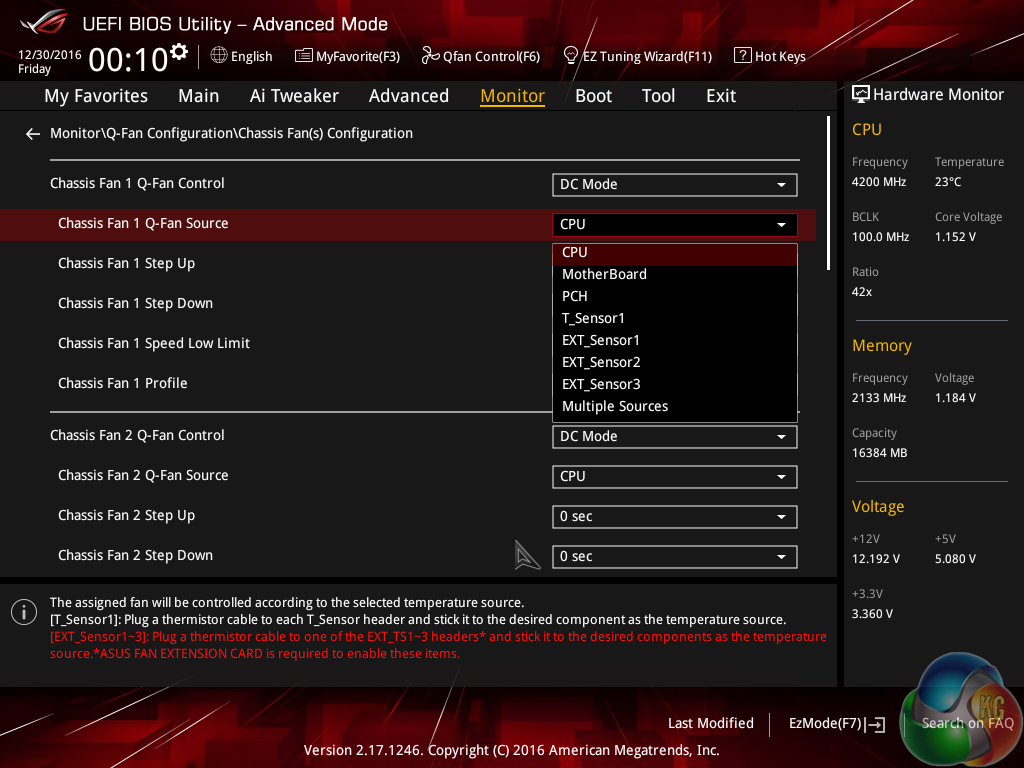Click the globe language icon

click(x=219, y=56)
